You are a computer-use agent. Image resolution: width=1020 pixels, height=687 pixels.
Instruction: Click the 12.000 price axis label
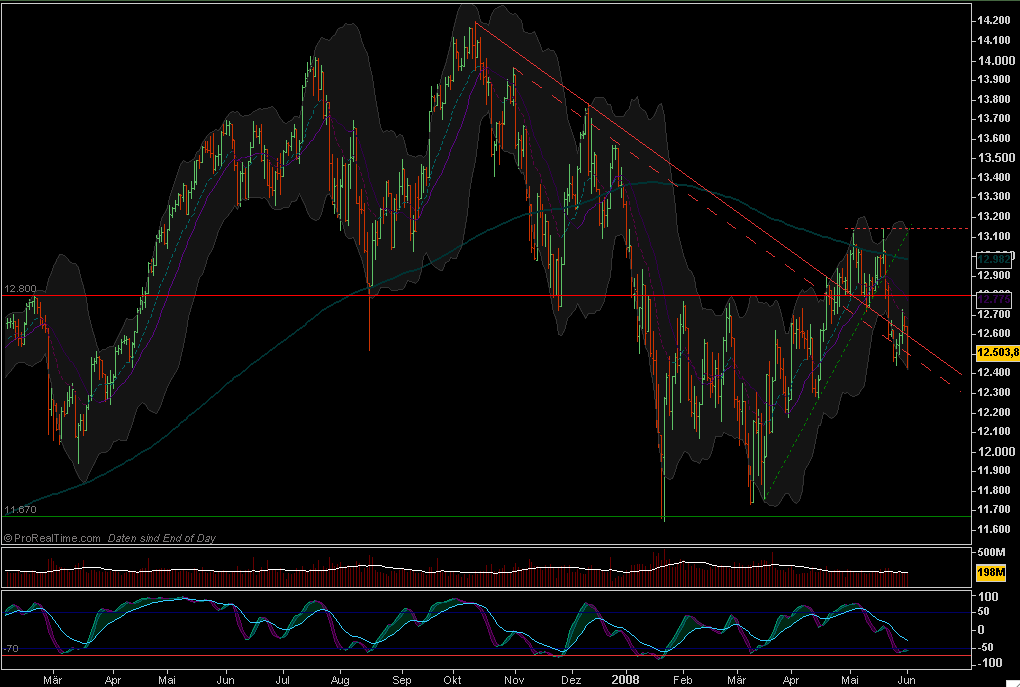(997, 451)
